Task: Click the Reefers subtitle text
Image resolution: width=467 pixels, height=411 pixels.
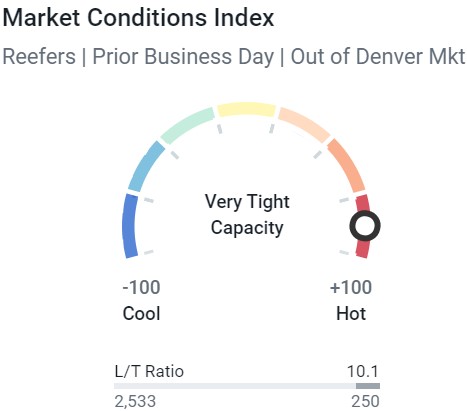Action: pos(39,56)
